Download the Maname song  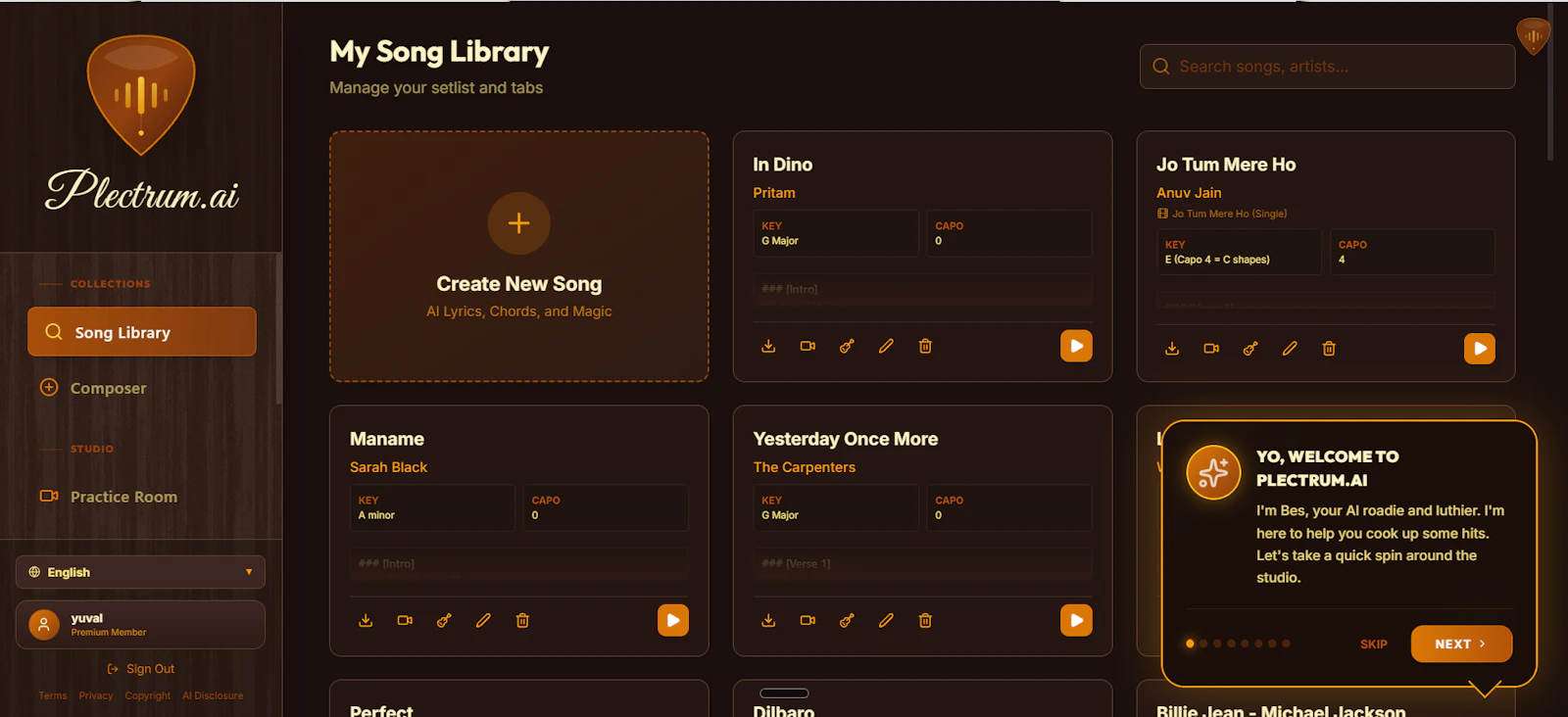pos(366,620)
